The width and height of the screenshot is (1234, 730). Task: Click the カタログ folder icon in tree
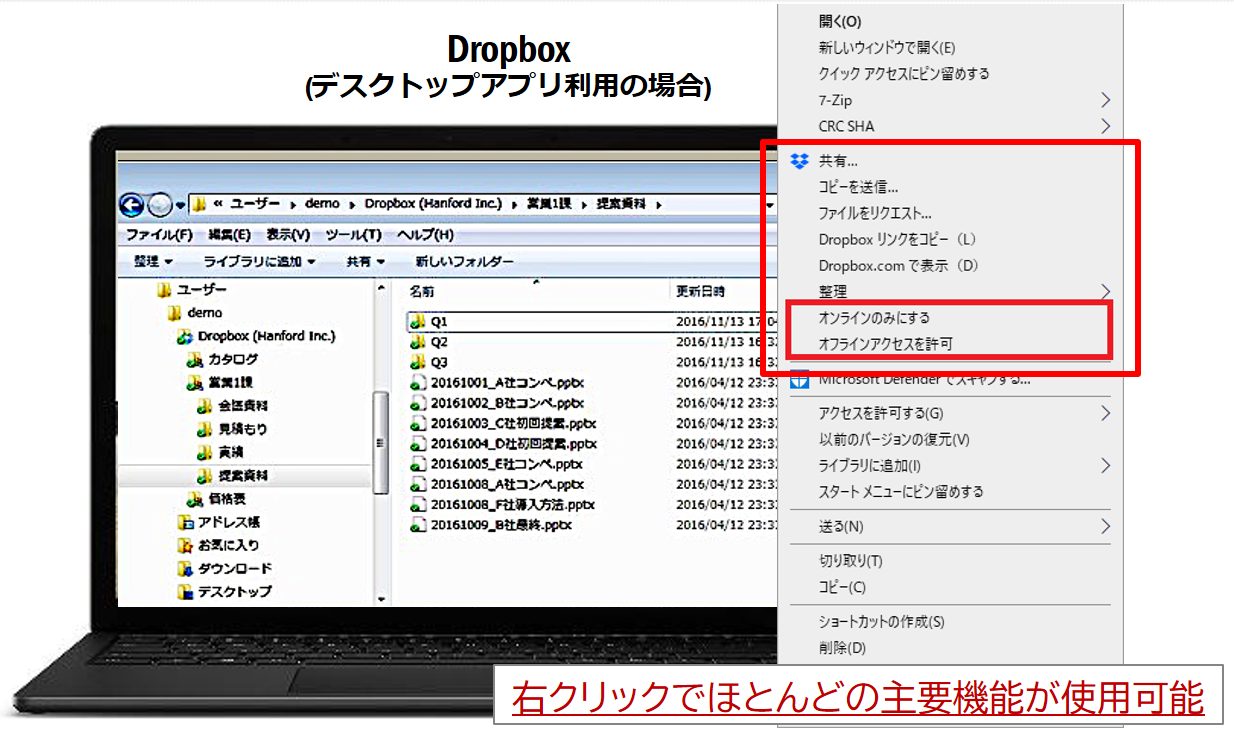click(x=195, y=360)
